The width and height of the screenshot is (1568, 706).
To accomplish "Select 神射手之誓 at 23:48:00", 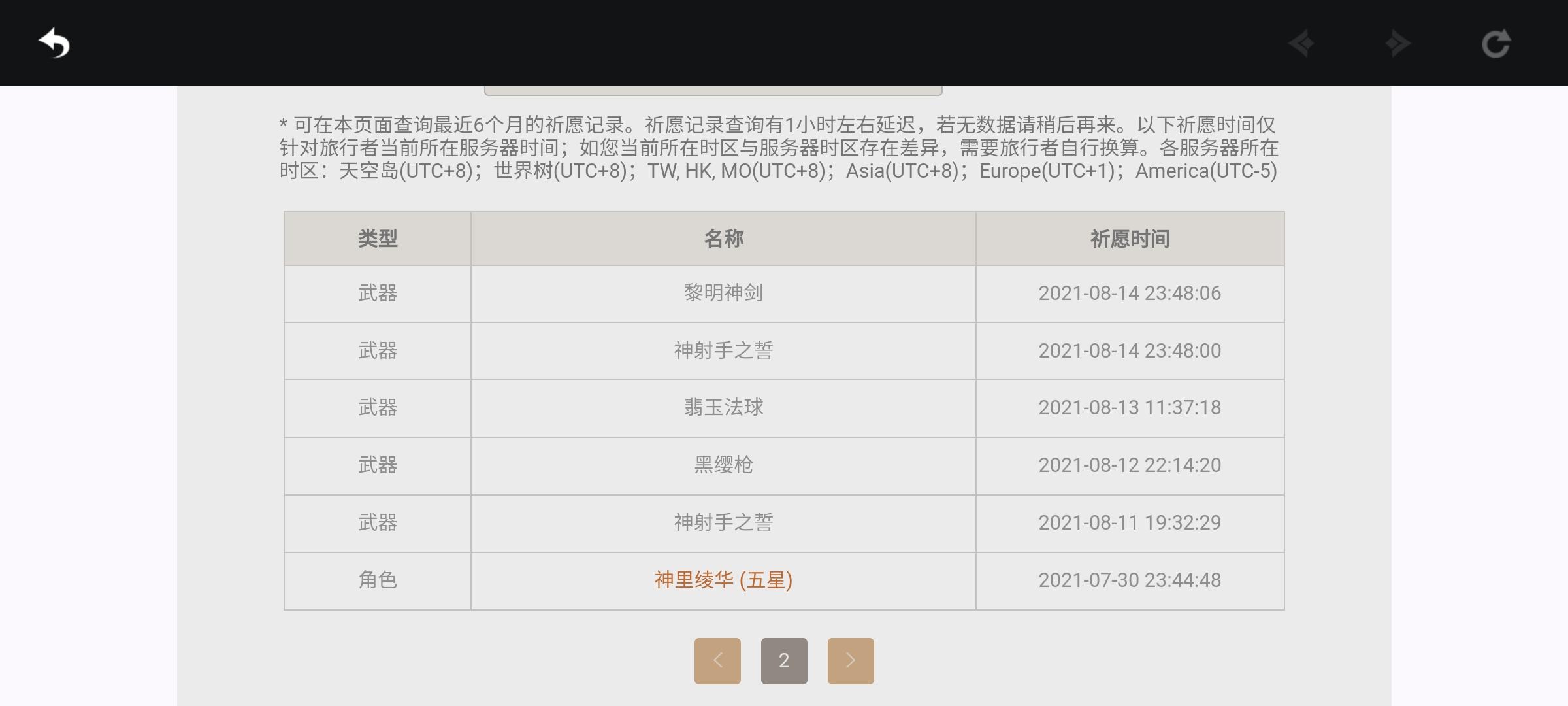I will click(x=723, y=350).
